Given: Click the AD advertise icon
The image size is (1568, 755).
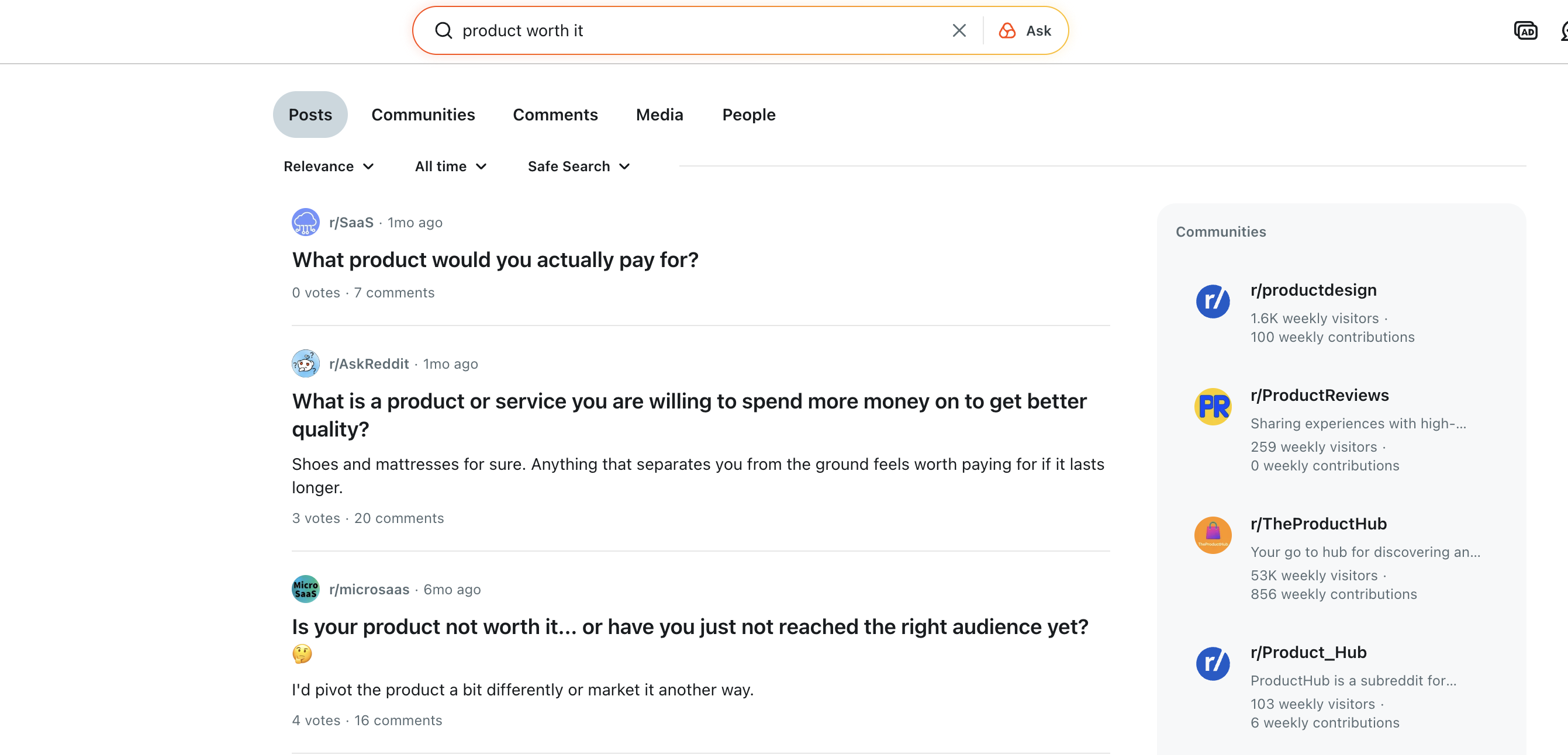Looking at the screenshot, I should point(1525,30).
